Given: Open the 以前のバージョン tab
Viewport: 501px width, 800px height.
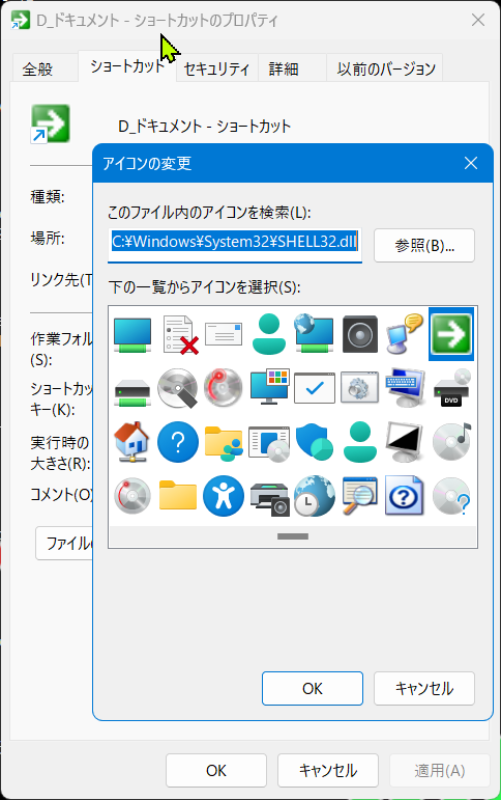Looking at the screenshot, I should [x=386, y=69].
